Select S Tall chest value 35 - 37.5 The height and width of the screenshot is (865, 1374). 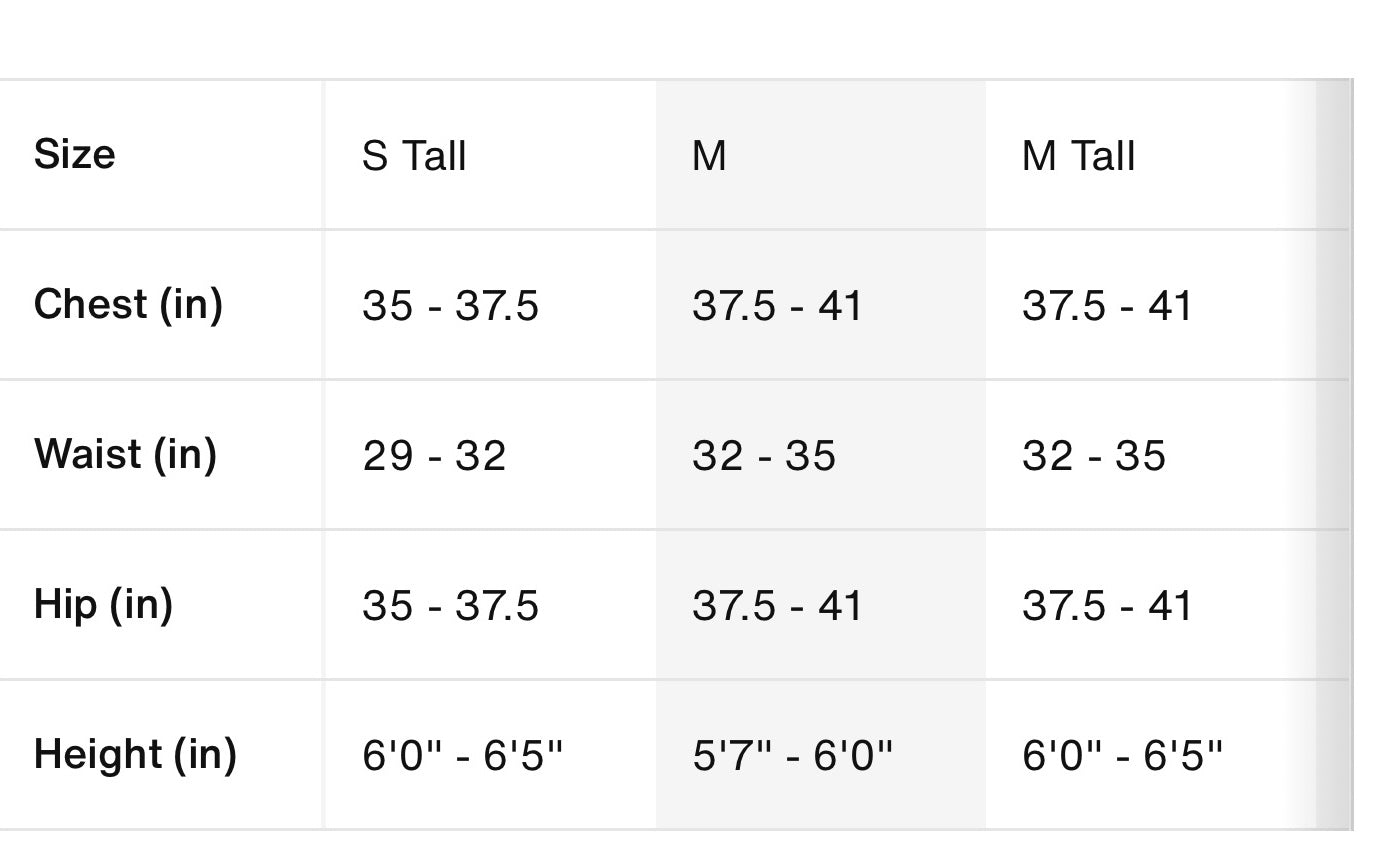click(450, 306)
